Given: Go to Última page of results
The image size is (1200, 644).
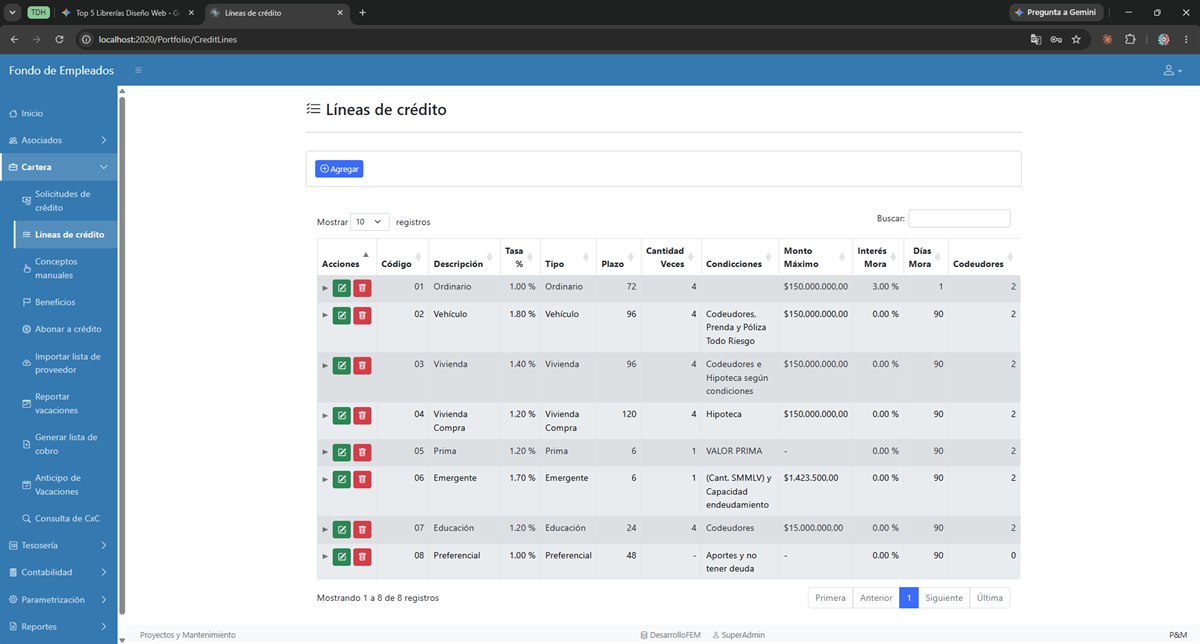Looking at the screenshot, I should click(990, 598).
